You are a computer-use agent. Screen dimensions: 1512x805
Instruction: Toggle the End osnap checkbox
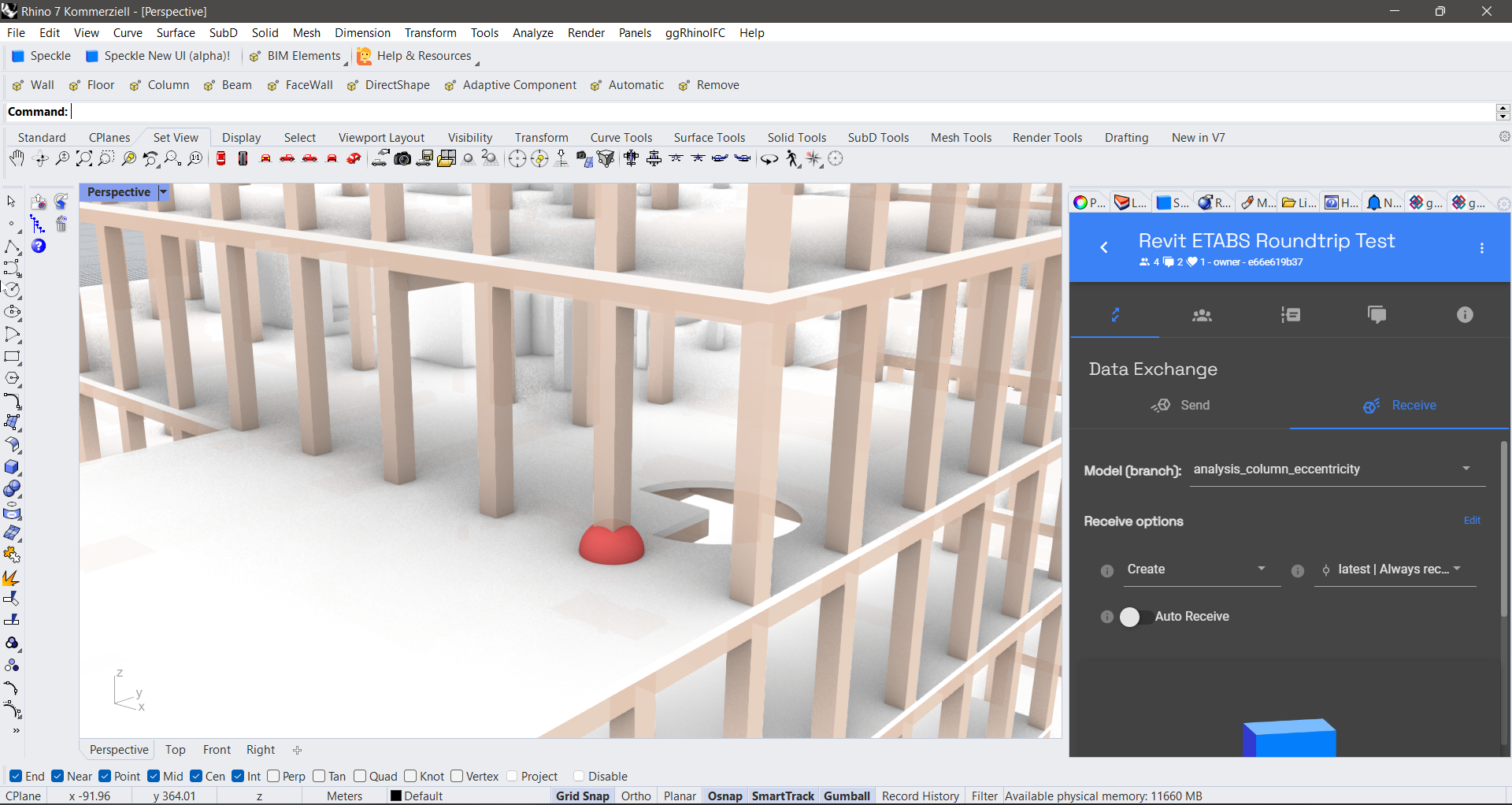(16, 777)
